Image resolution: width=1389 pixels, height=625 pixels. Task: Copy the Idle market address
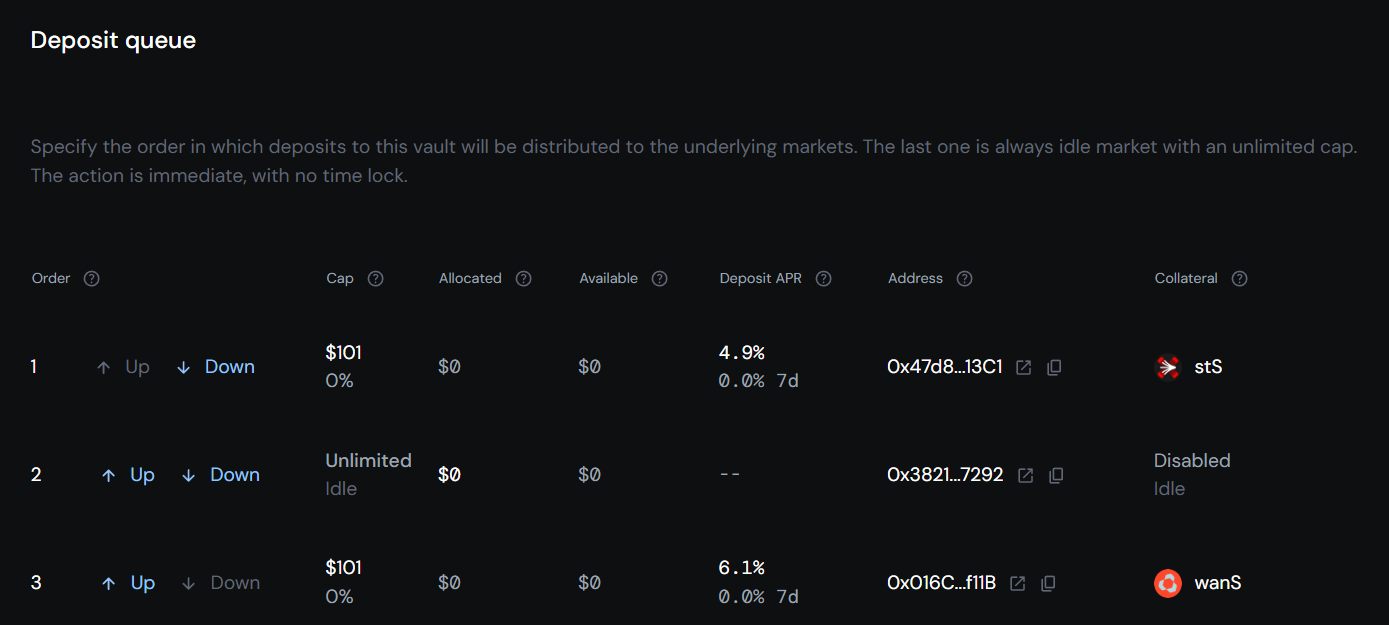[1056, 475]
